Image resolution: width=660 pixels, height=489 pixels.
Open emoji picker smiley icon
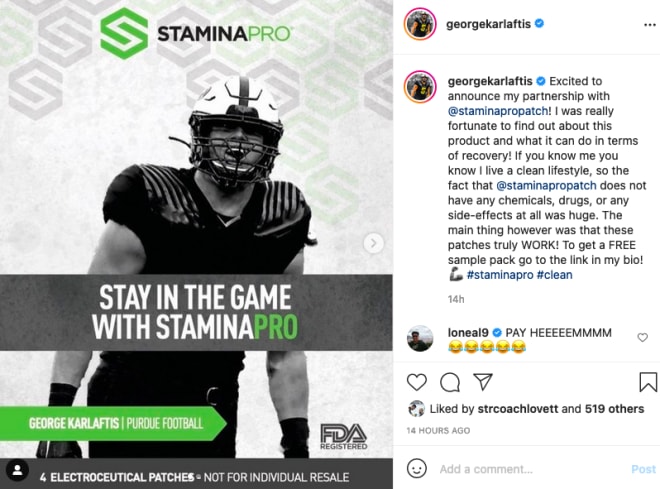click(x=417, y=468)
